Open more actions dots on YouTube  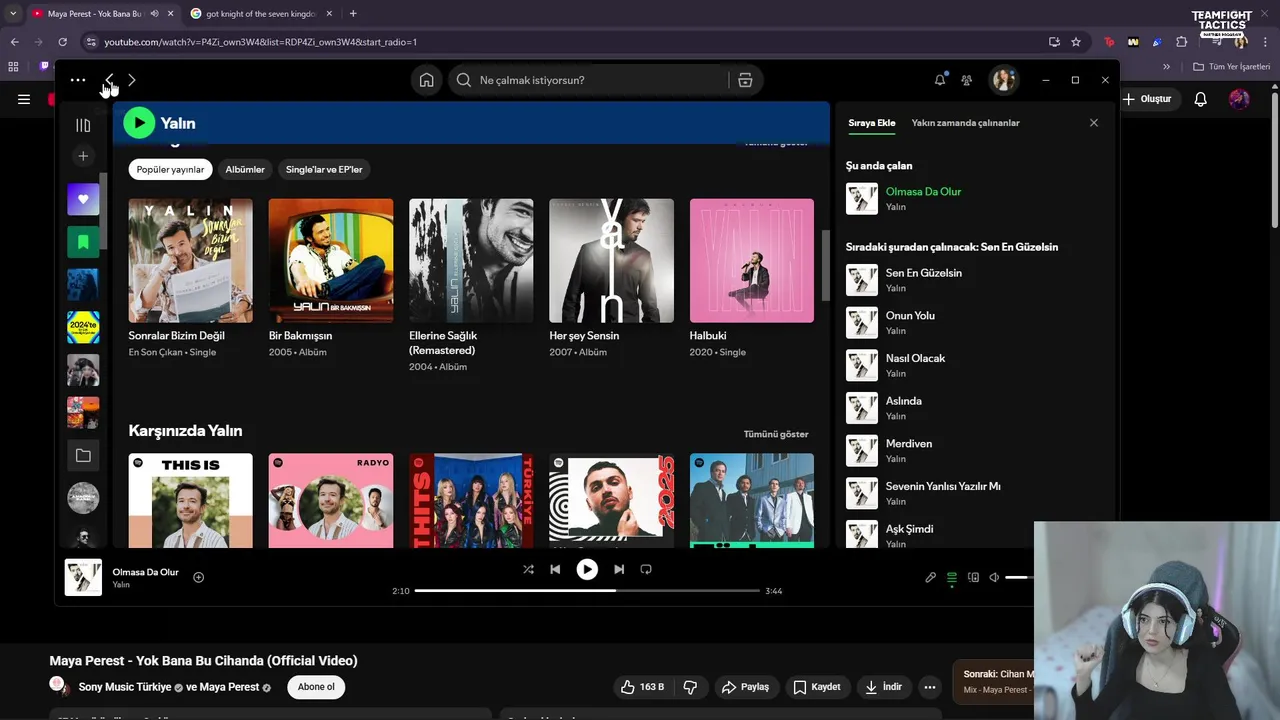(930, 687)
